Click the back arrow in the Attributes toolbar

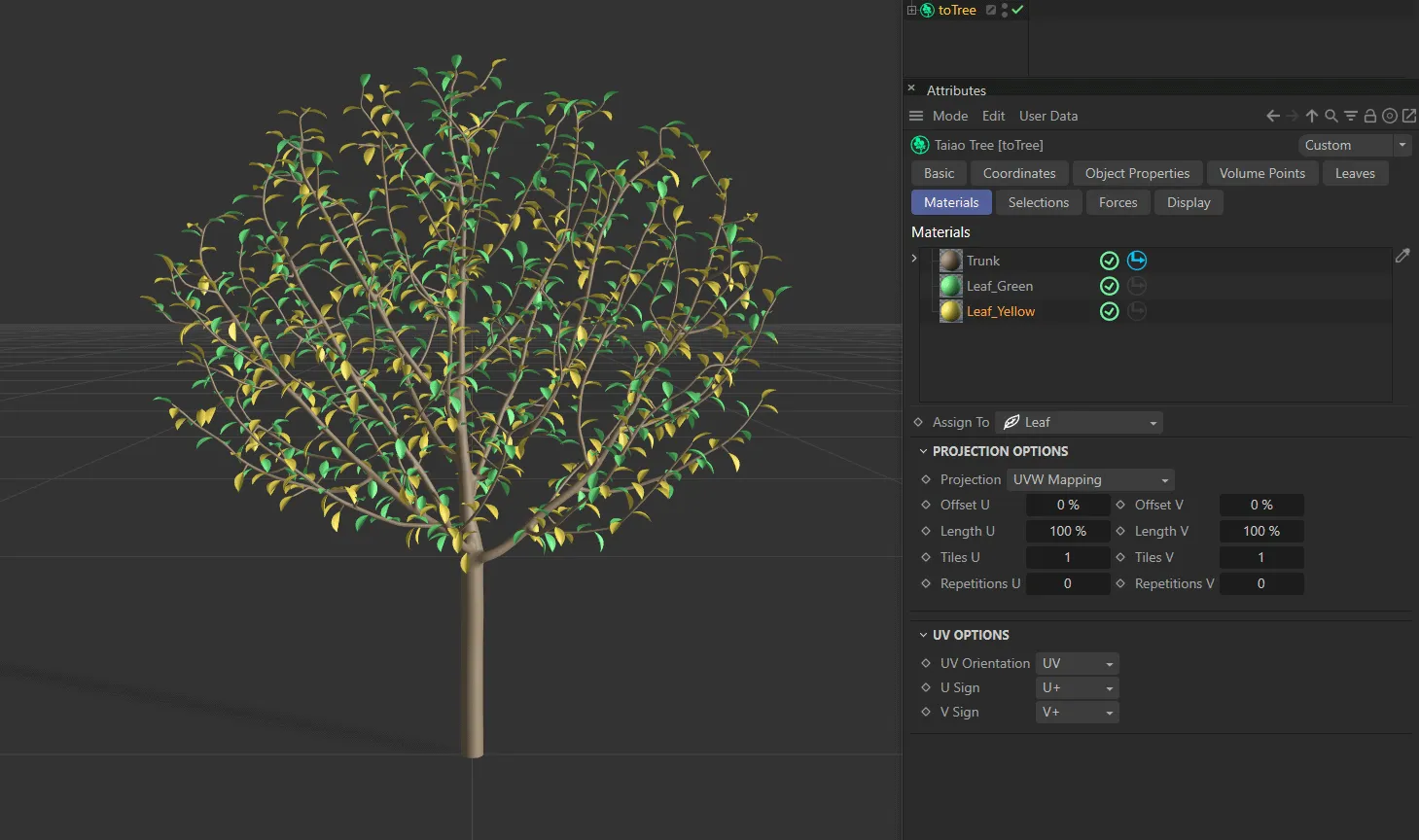point(1273,116)
